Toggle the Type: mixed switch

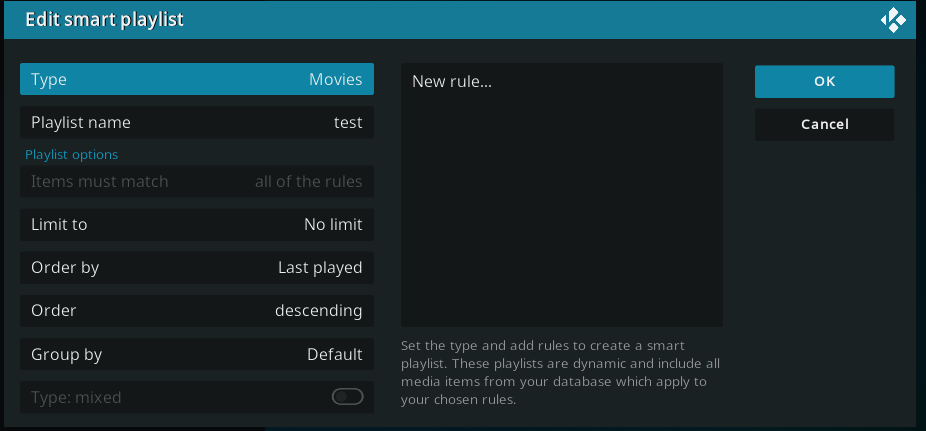pyautogui.click(x=347, y=397)
